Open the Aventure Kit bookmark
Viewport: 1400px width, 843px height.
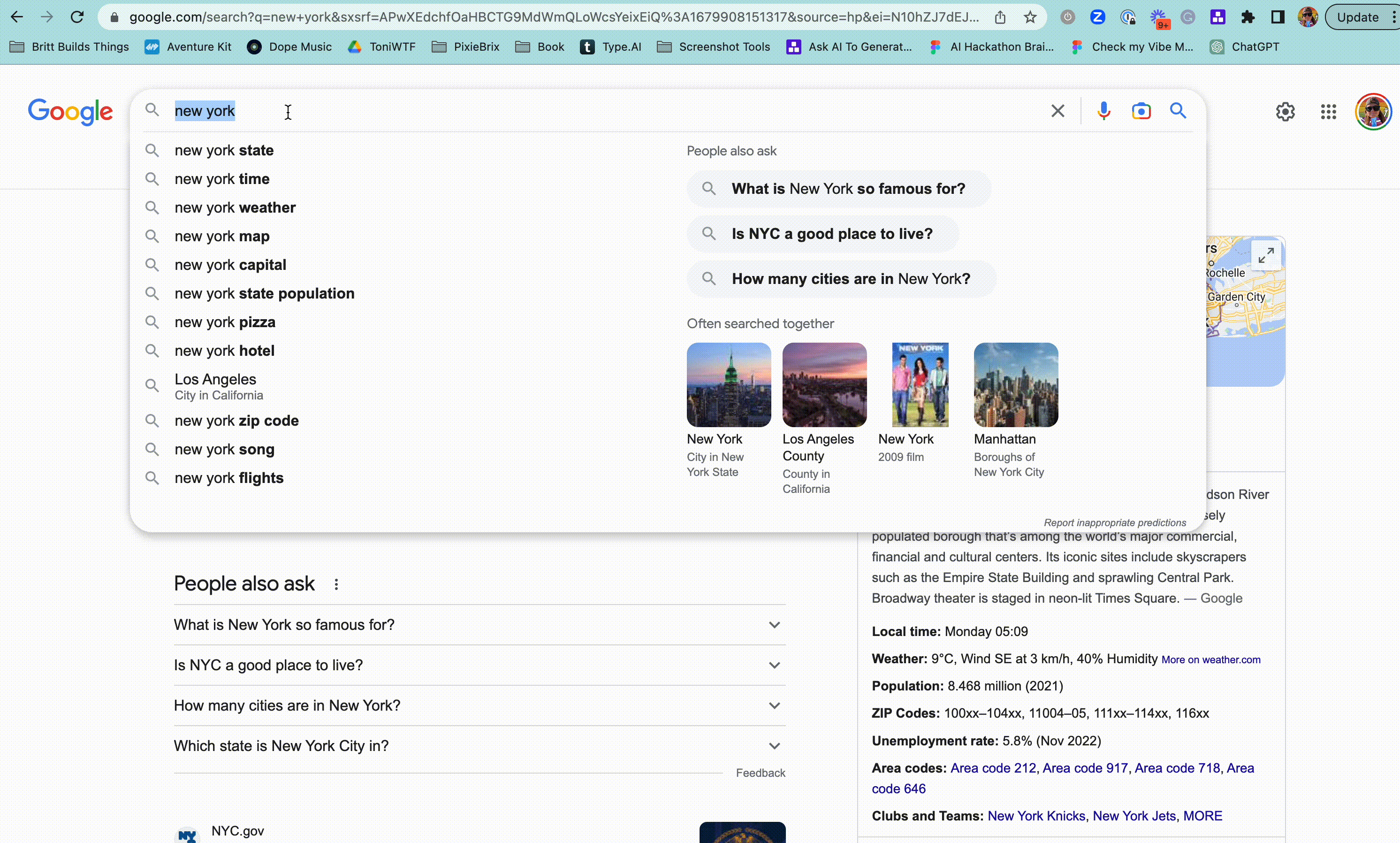pyautogui.click(x=188, y=46)
